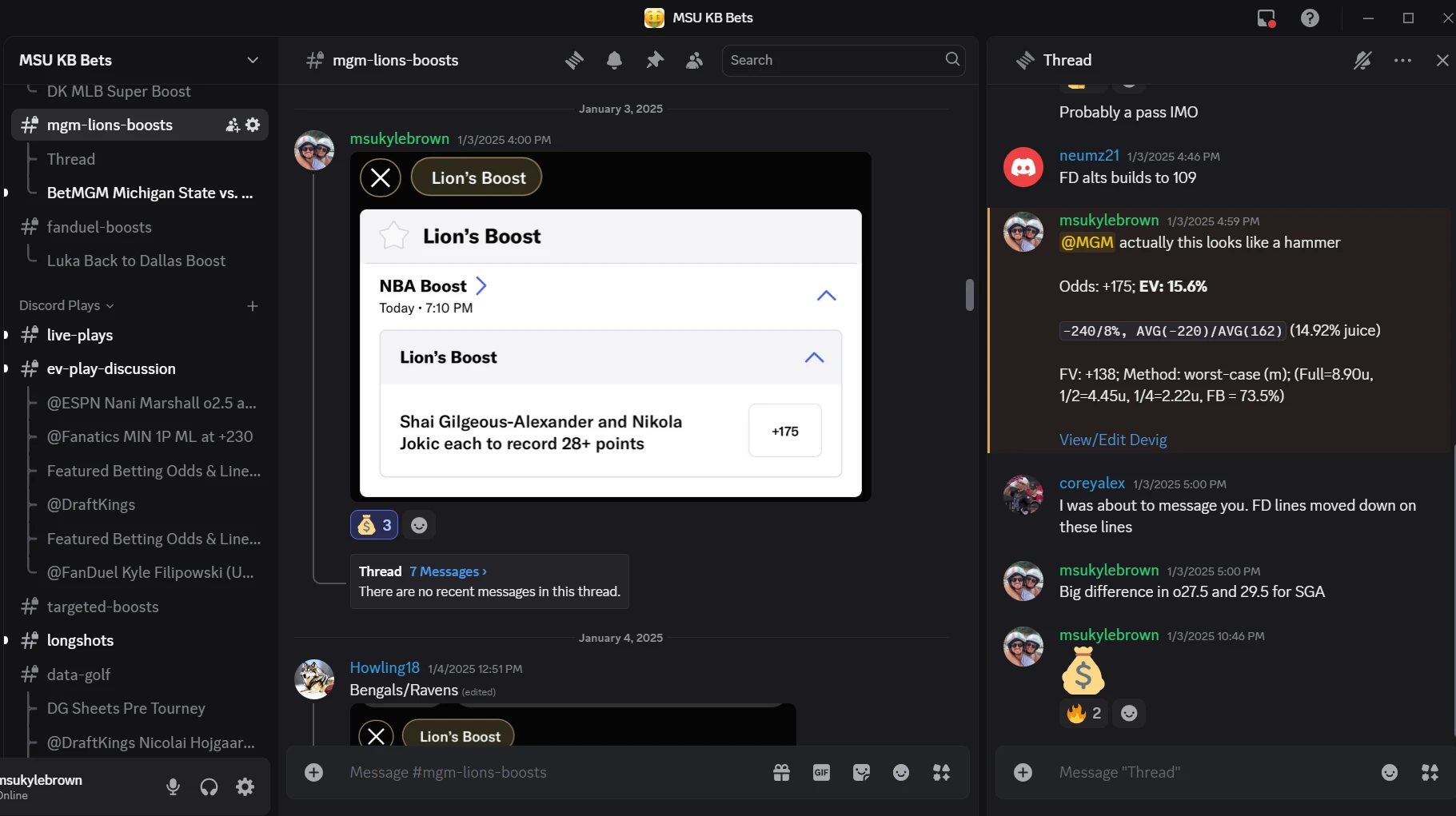
Task: Toggle thread notification mute bell
Action: click(1362, 60)
